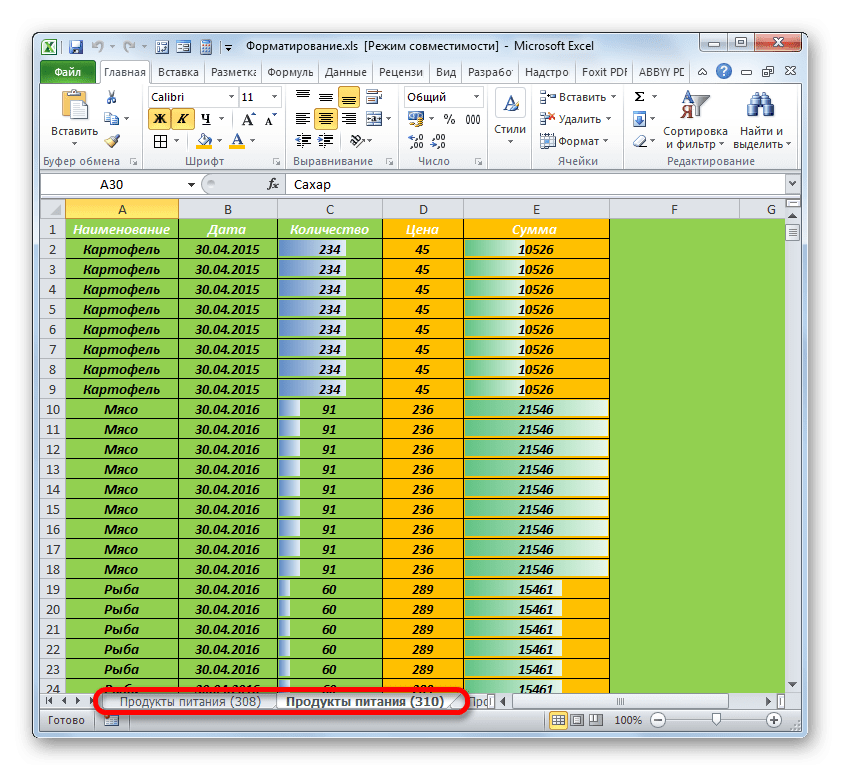Click the borders icon
This screenshot has height=771, width=841.
point(160,141)
